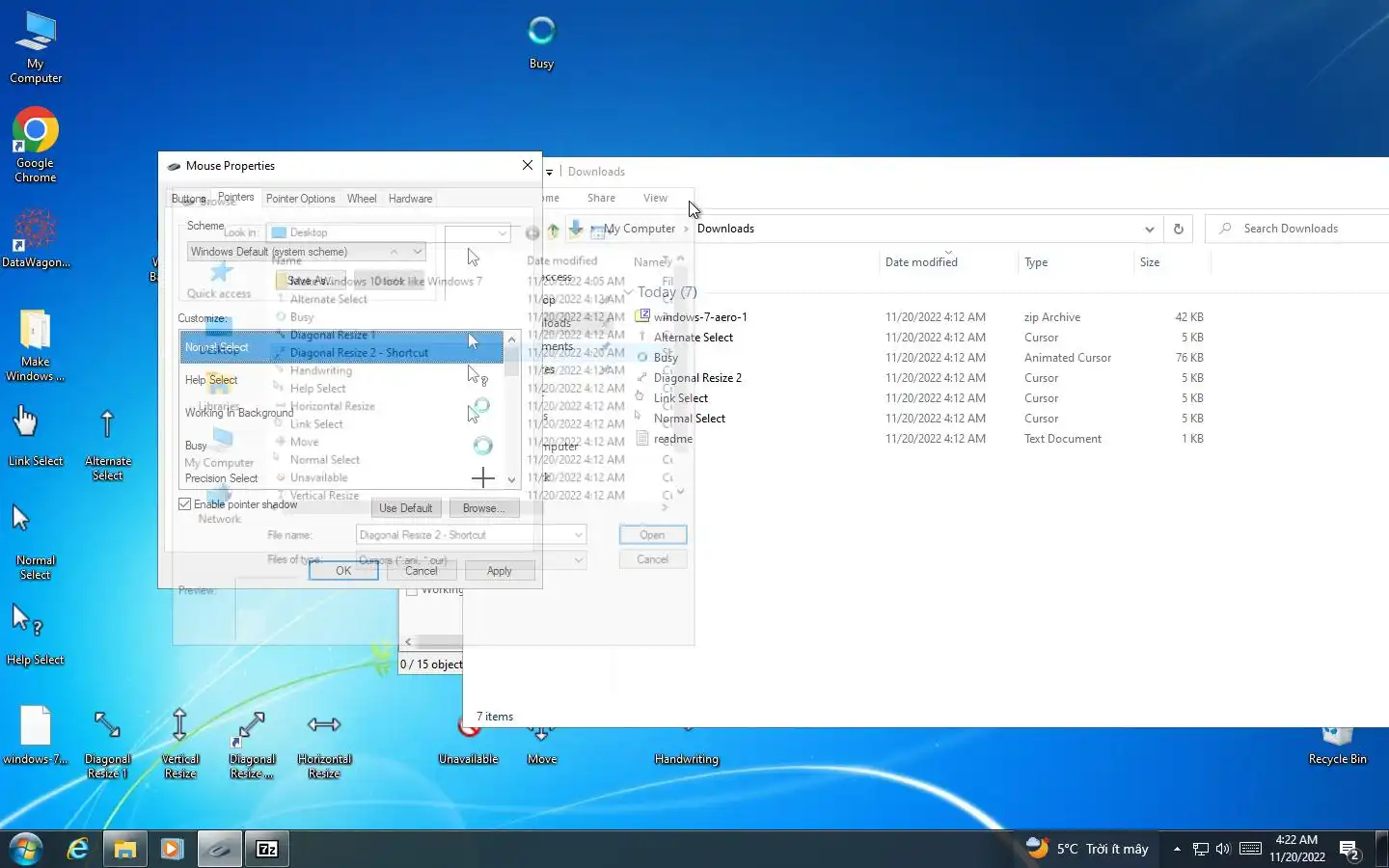Open the My Computer desktop icon
1389x868 pixels.
[x=36, y=47]
